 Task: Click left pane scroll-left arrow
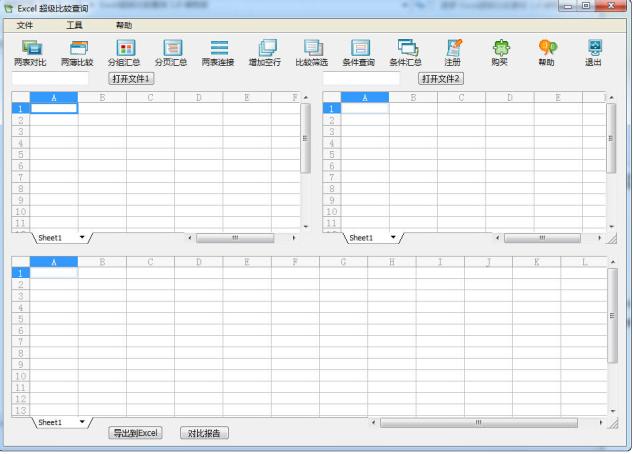click(190, 238)
